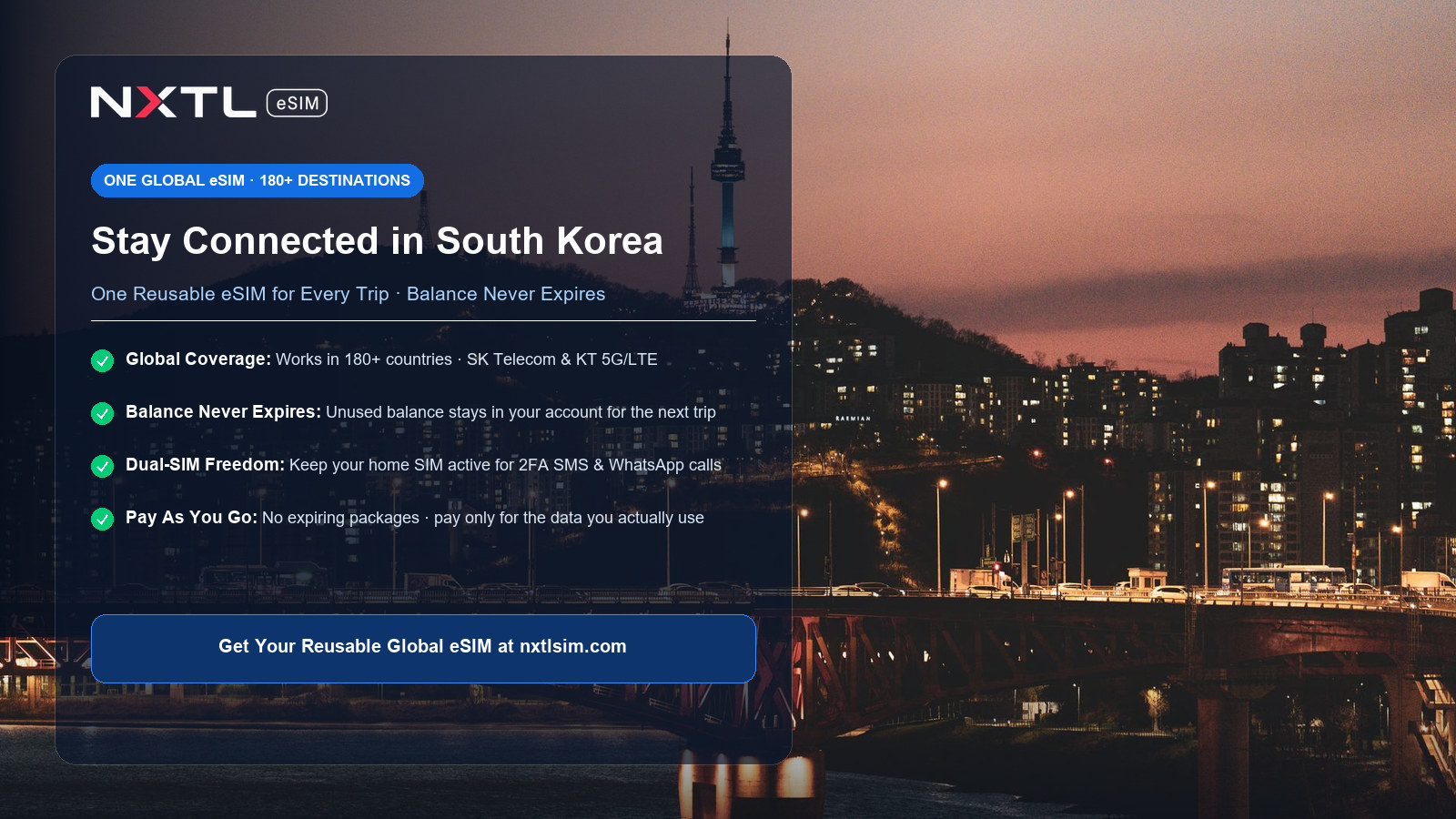Click the green check next to Pay As You Go

pyautogui.click(x=103, y=519)
